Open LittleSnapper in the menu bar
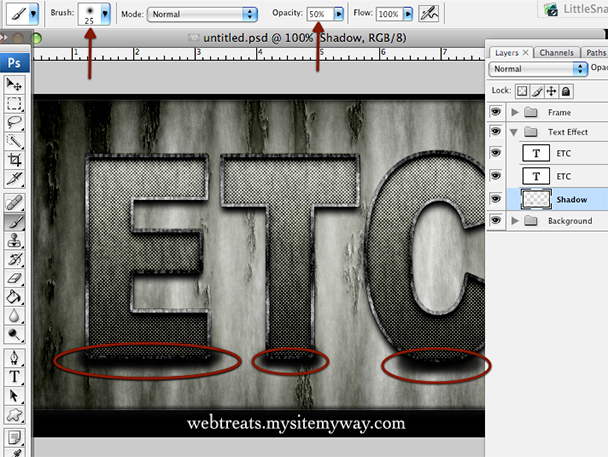The height and width of the screenshot is (457, 608). [576, 9]
